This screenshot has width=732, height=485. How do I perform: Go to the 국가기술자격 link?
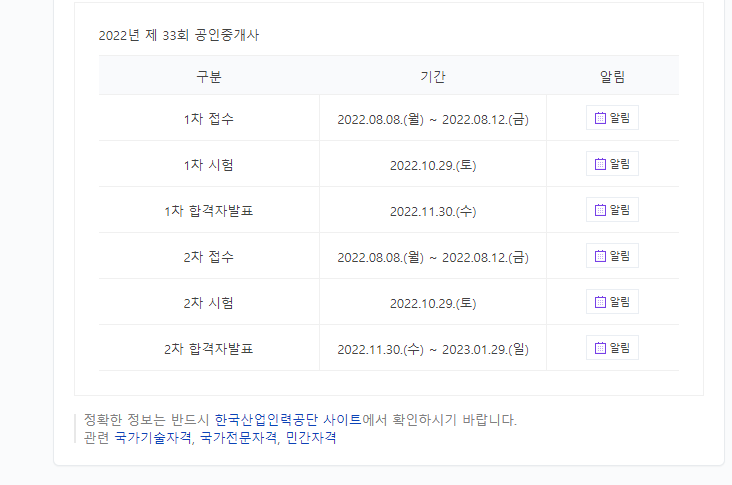[152, 437]
